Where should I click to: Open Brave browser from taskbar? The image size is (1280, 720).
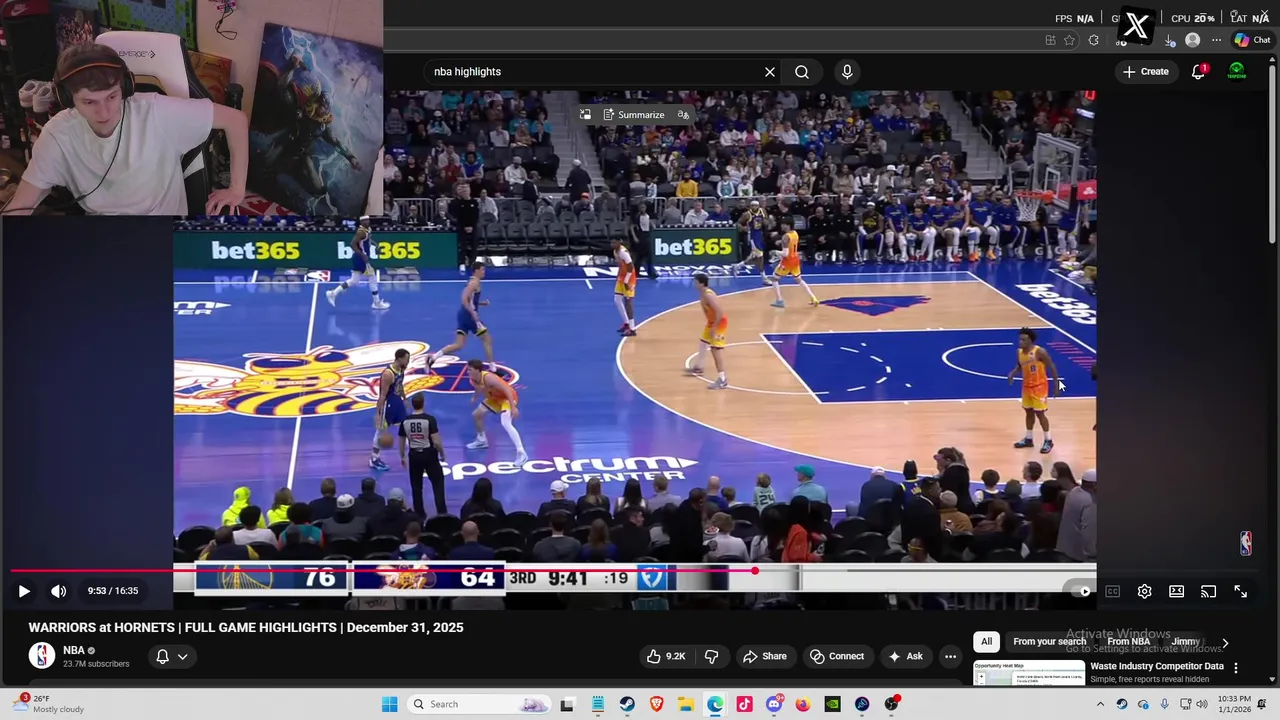coord(657,704)
